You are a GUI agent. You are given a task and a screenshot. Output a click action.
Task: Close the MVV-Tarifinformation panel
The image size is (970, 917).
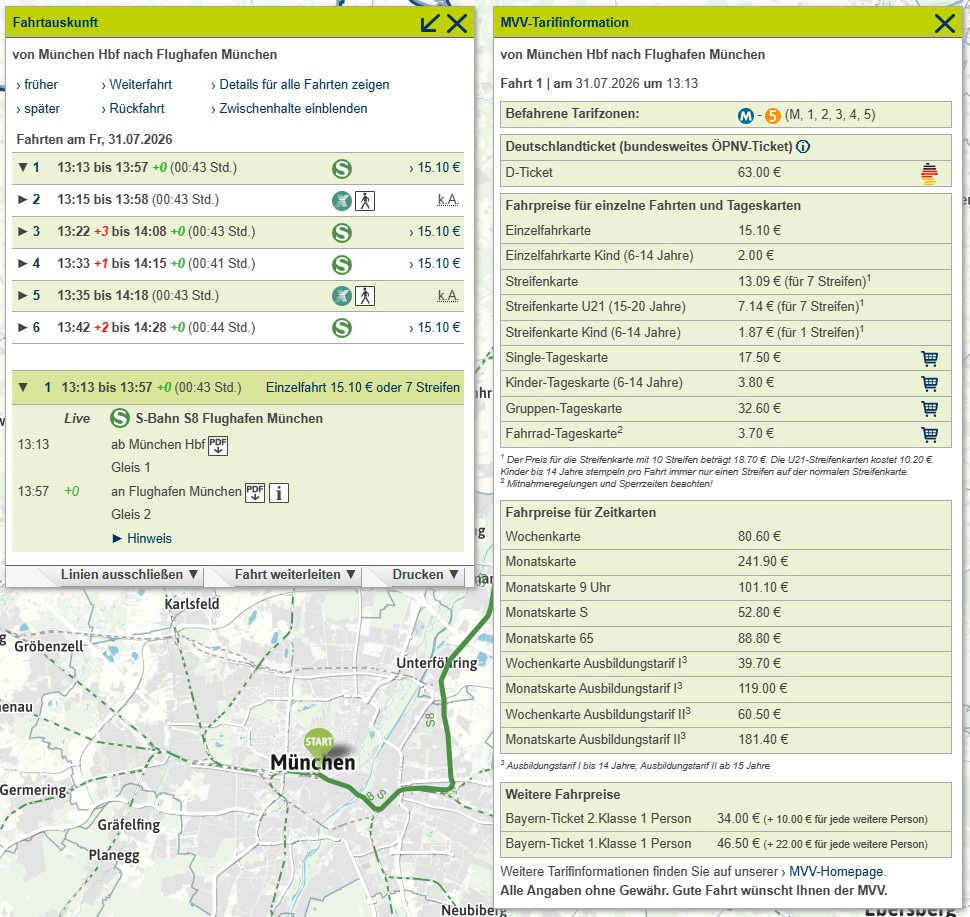coord(945,24)
